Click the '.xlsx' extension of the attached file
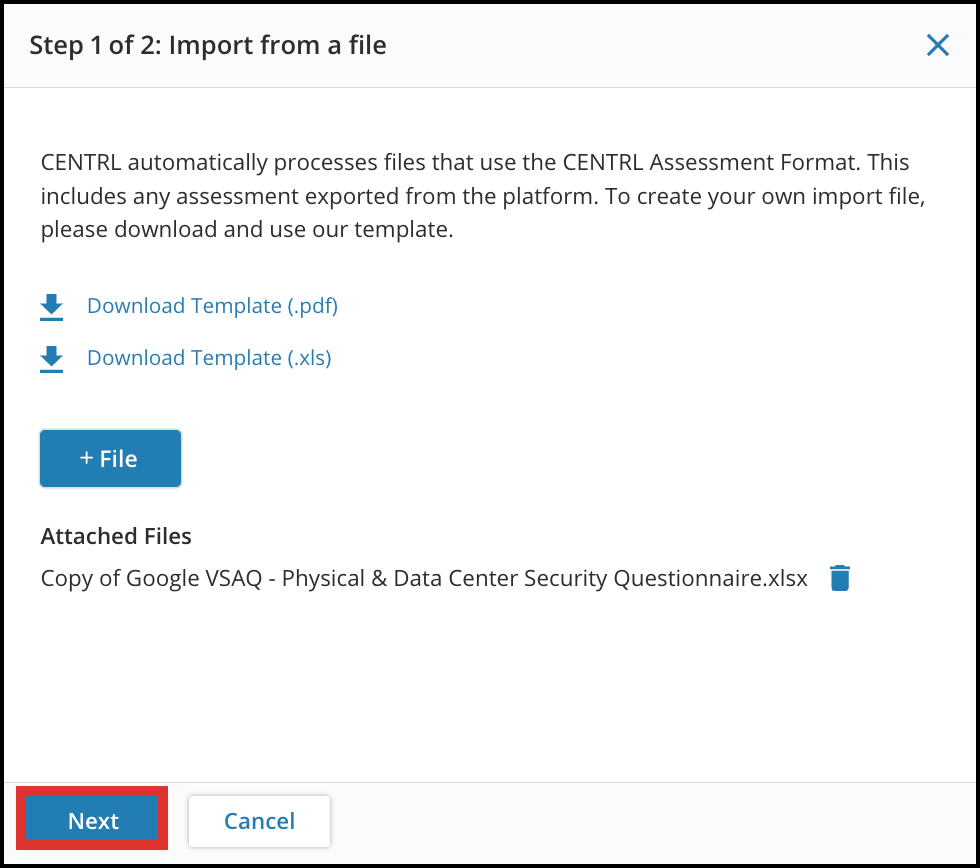The width and height of the screenshot is (980, 868). point(786,578)
